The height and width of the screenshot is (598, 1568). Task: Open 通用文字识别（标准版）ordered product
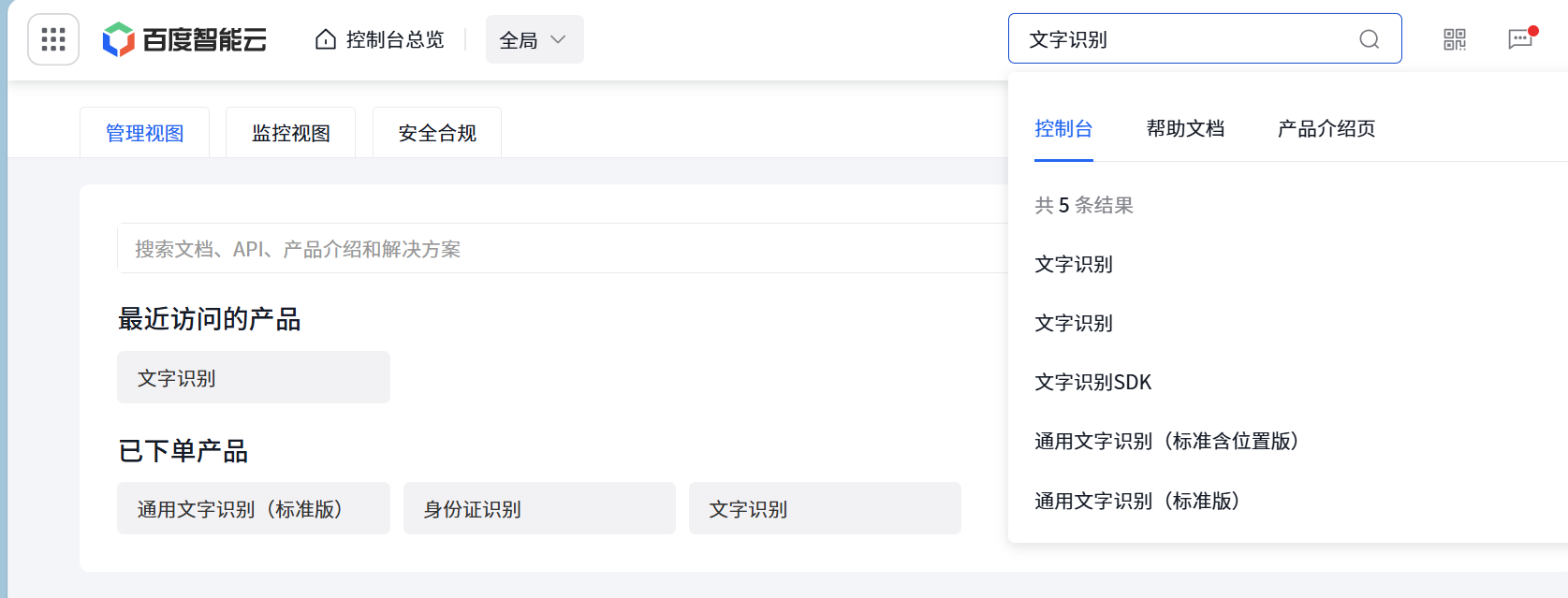[x=253, y=508]
